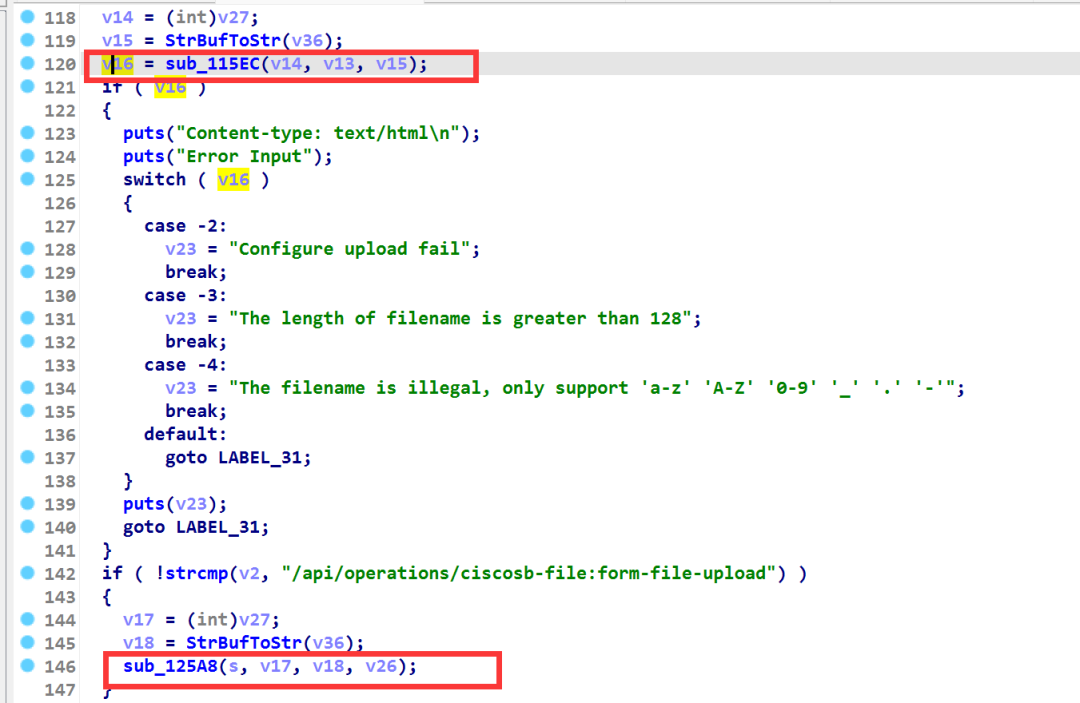Select argument s in sub_125A8 call
Image resolution: width=1080 pixels, height=703 pixels.
(233, 666)
